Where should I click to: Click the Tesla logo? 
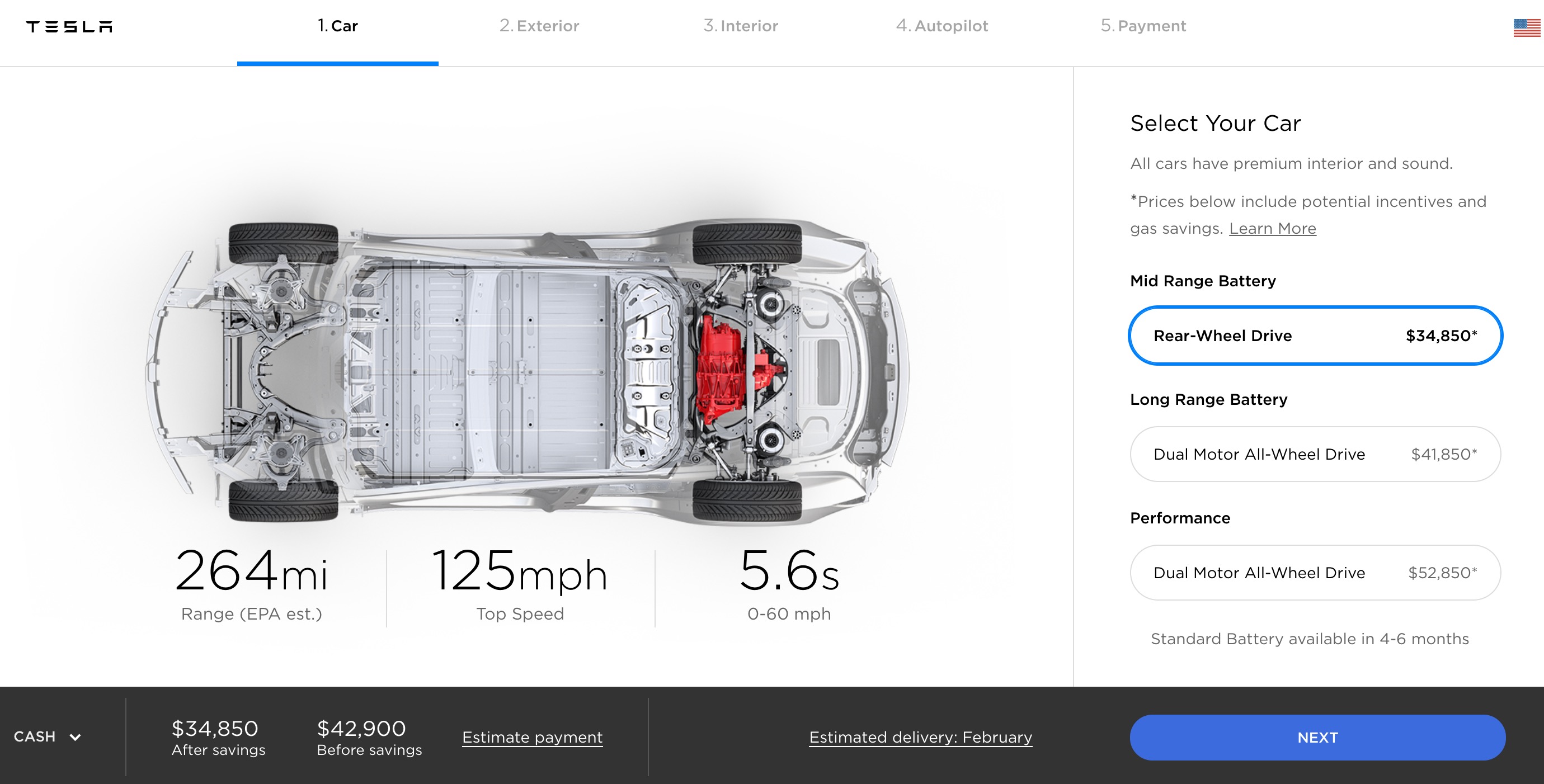69,26
